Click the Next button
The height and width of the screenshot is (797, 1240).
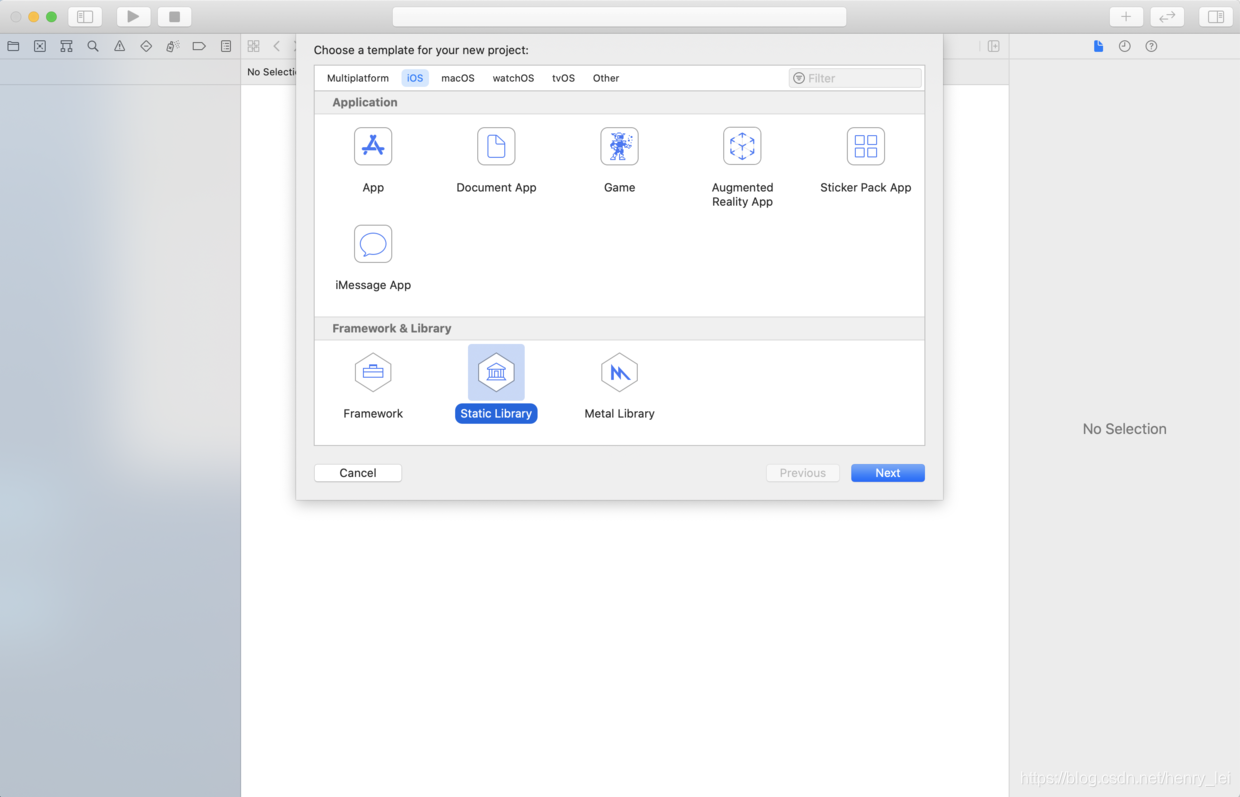(x=888, y=473)
